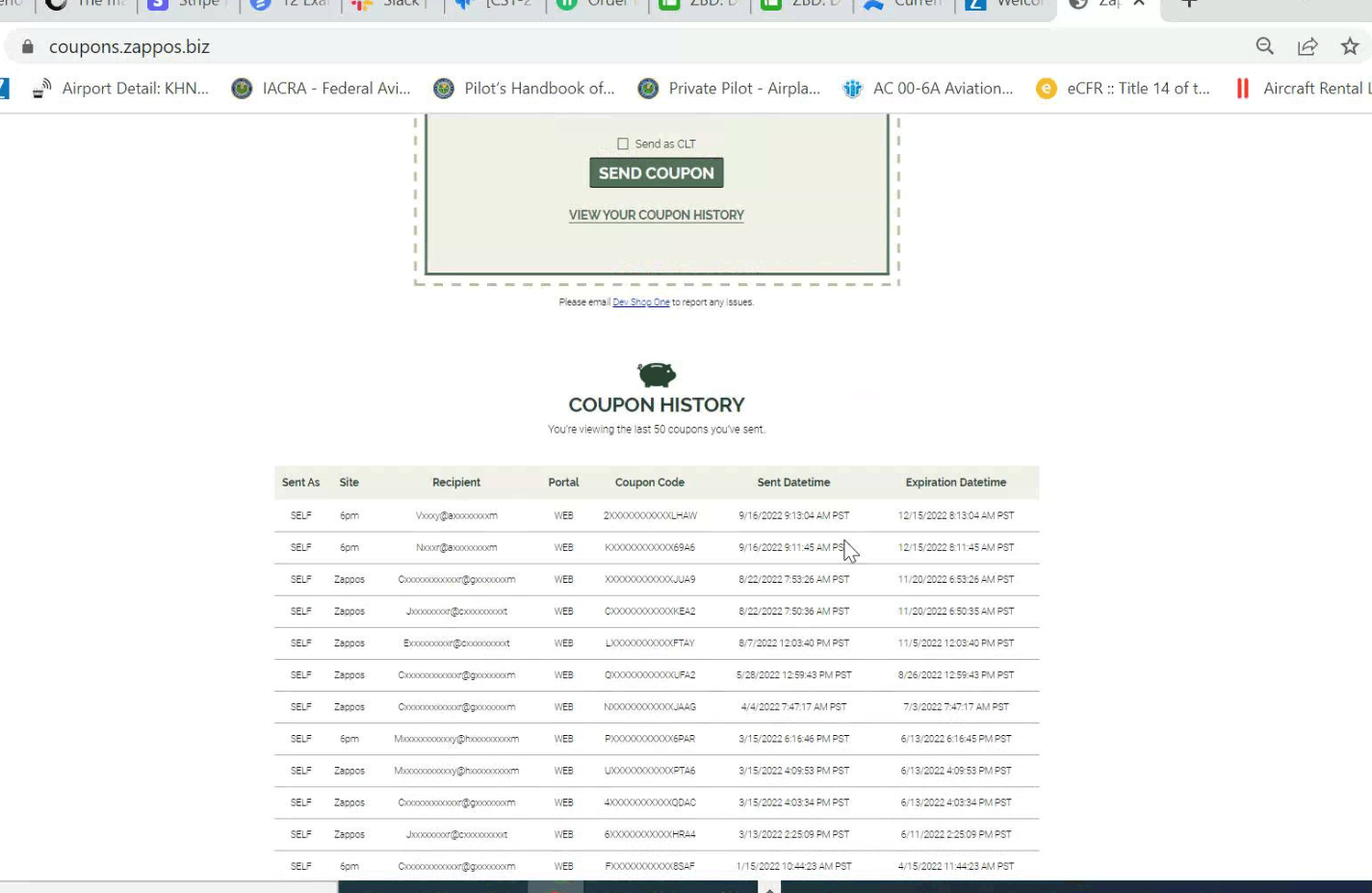Toggle the Send as CLT checkbox

tap(623, 144)
